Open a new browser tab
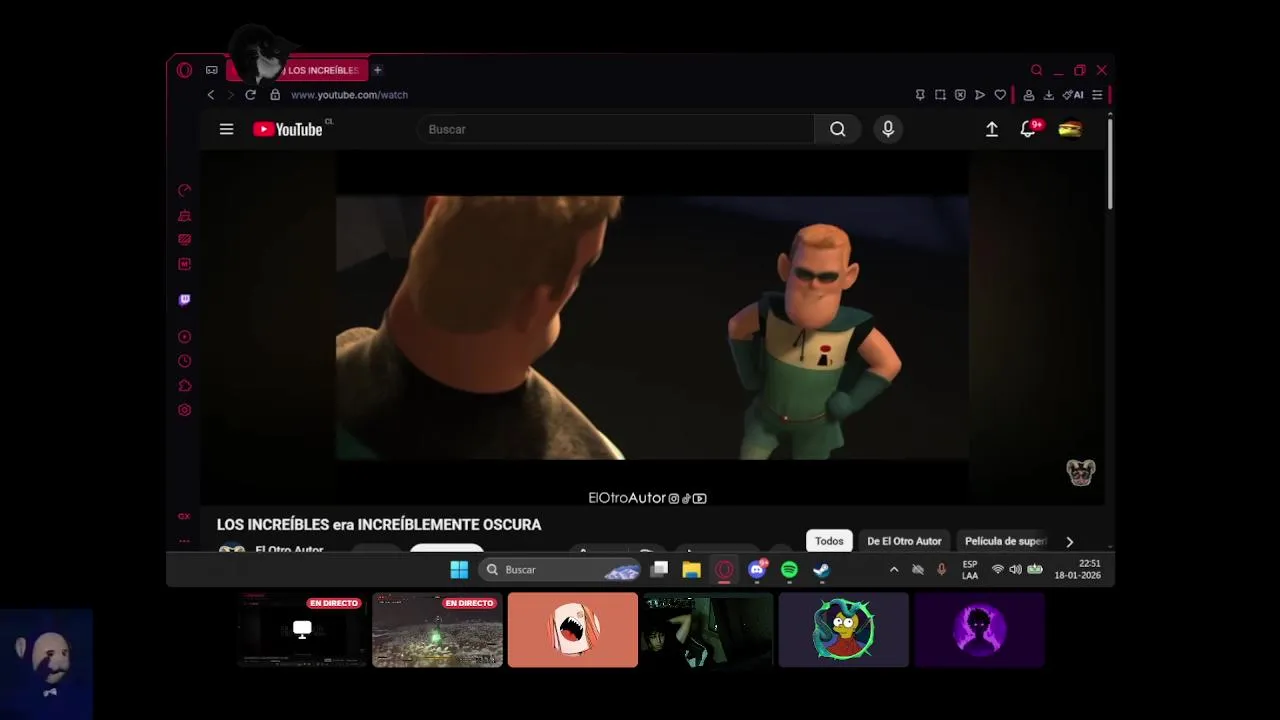 coord(377,70)
